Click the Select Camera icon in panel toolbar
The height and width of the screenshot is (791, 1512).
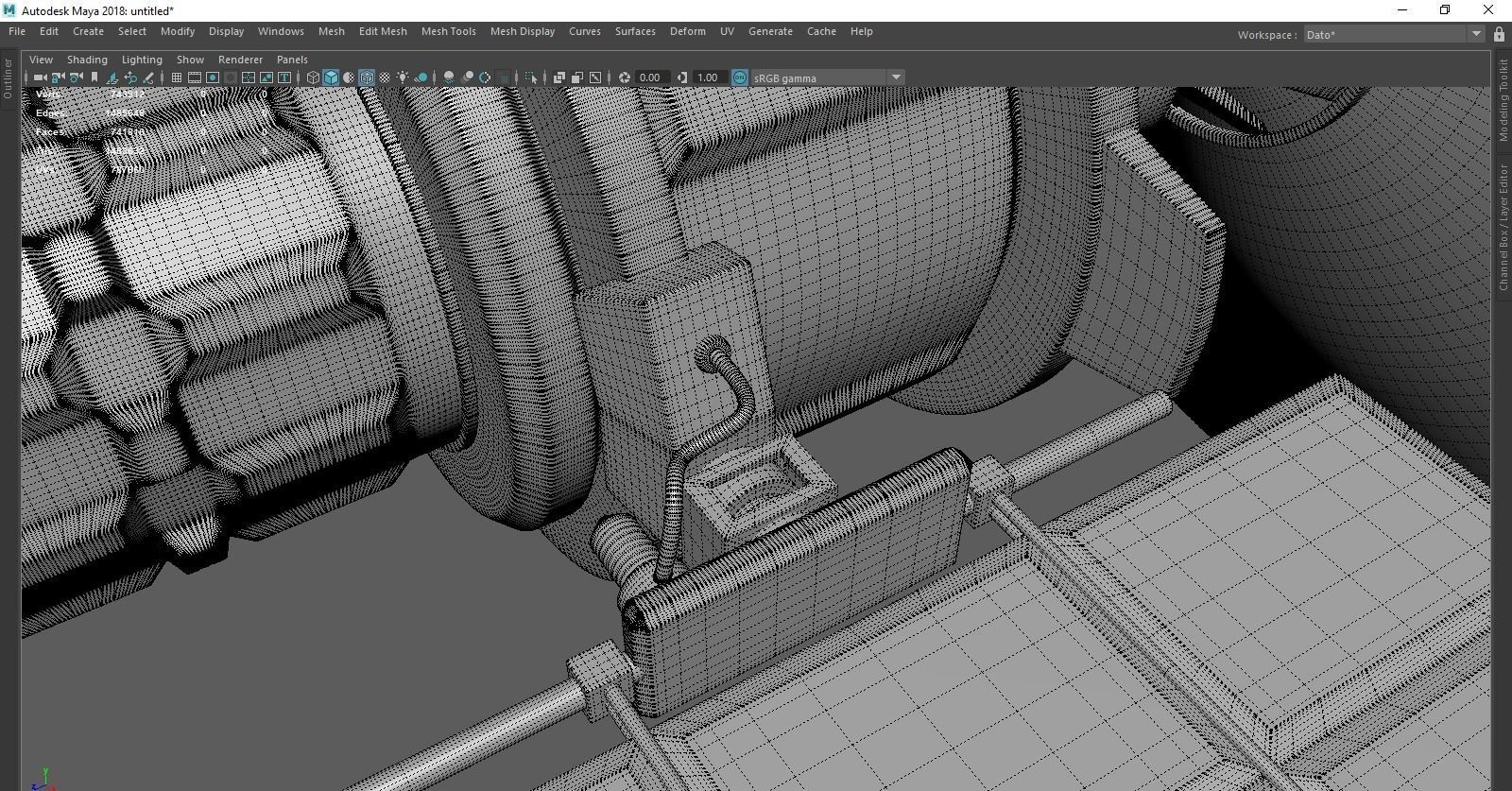click(40, 77)
